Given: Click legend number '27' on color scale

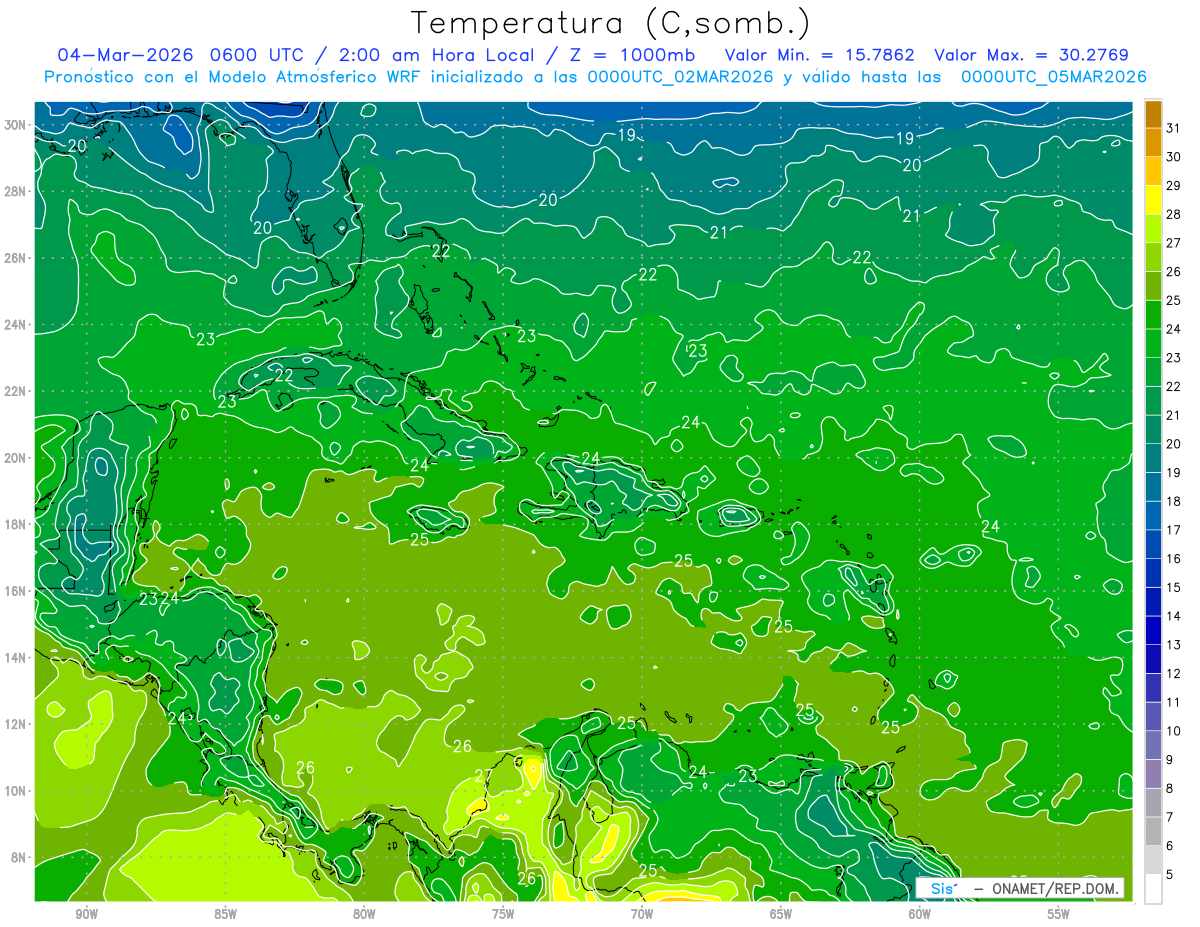Looking at the screenshot, I should 1174,243.
